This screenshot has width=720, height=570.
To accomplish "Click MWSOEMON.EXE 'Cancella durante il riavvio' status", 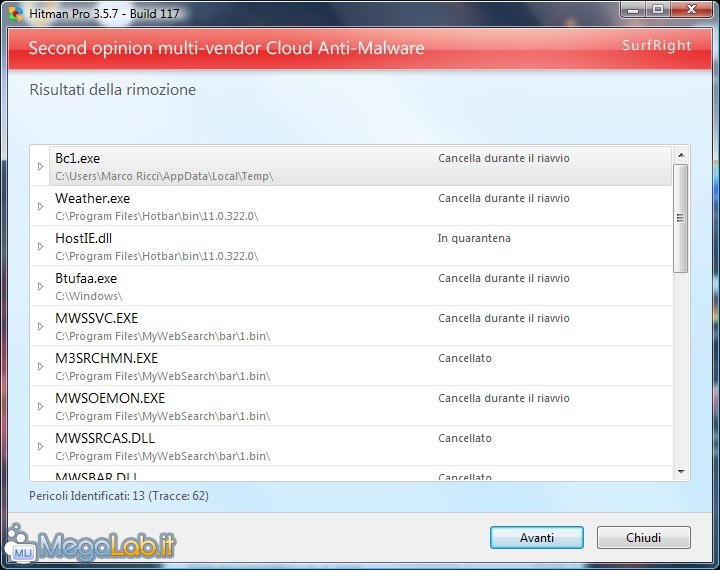I will coord(504,398).
